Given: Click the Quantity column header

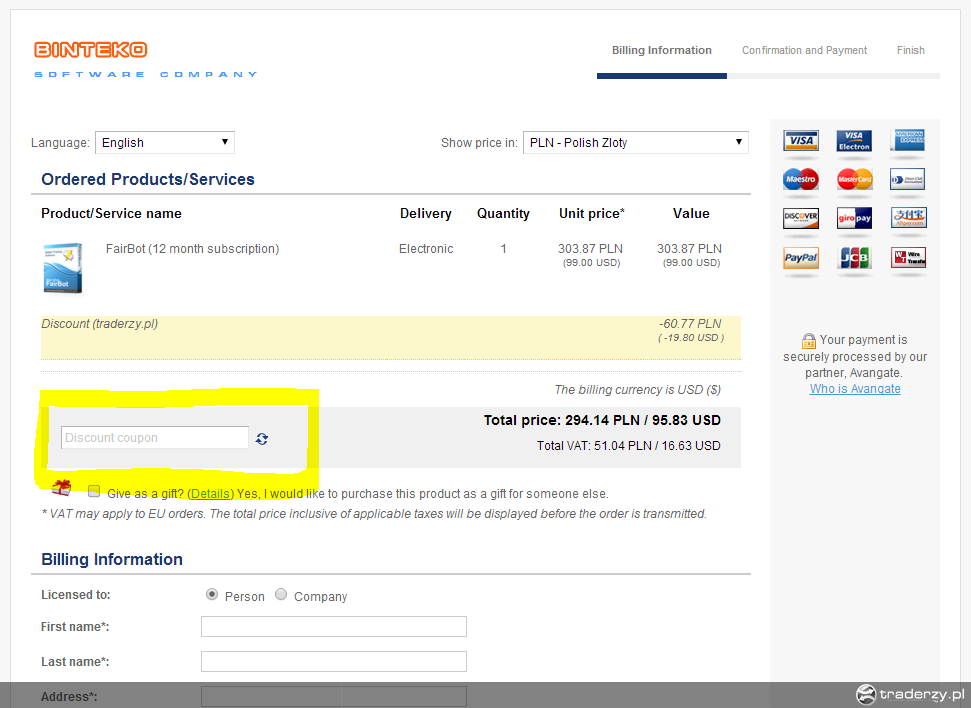Looking at the screenshot, I should coord(503,214).
